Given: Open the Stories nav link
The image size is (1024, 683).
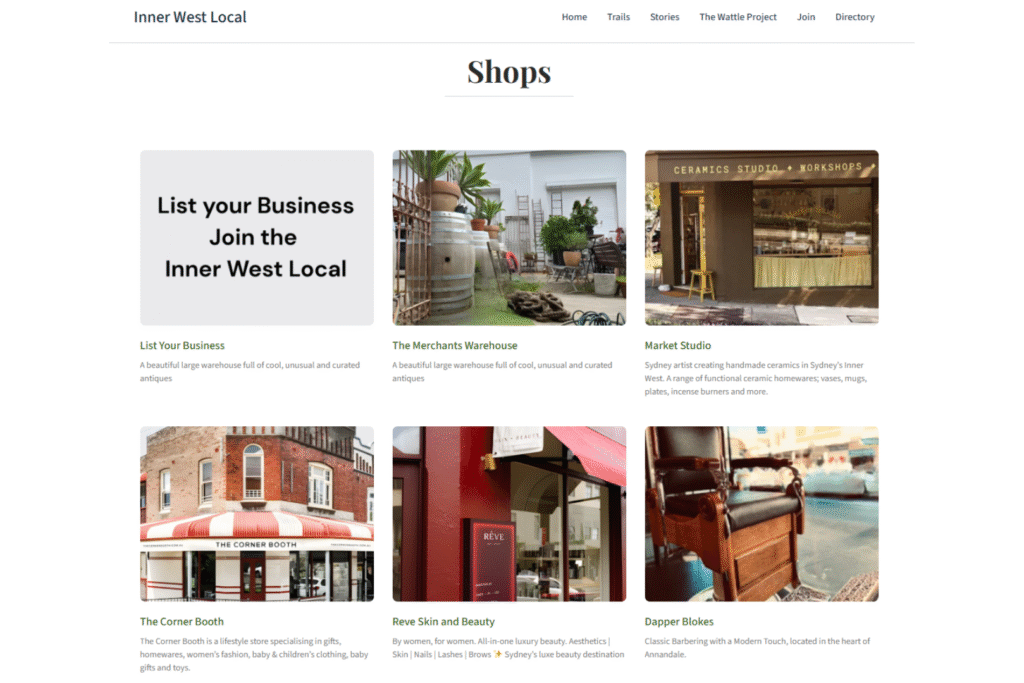Looking at the screenshot, I should (664, 17).
